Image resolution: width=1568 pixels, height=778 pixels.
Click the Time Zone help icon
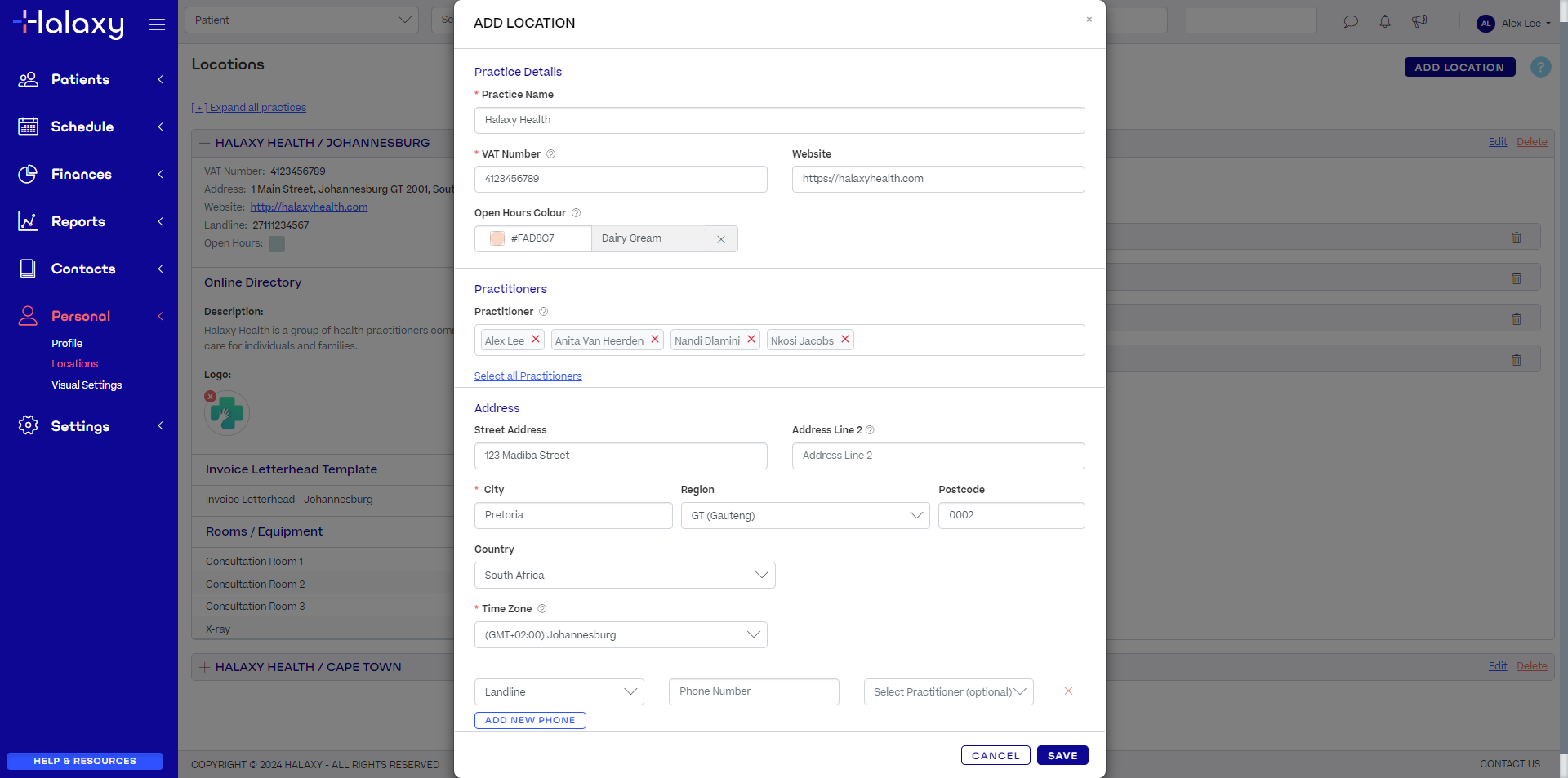click(x=542, y=609)
